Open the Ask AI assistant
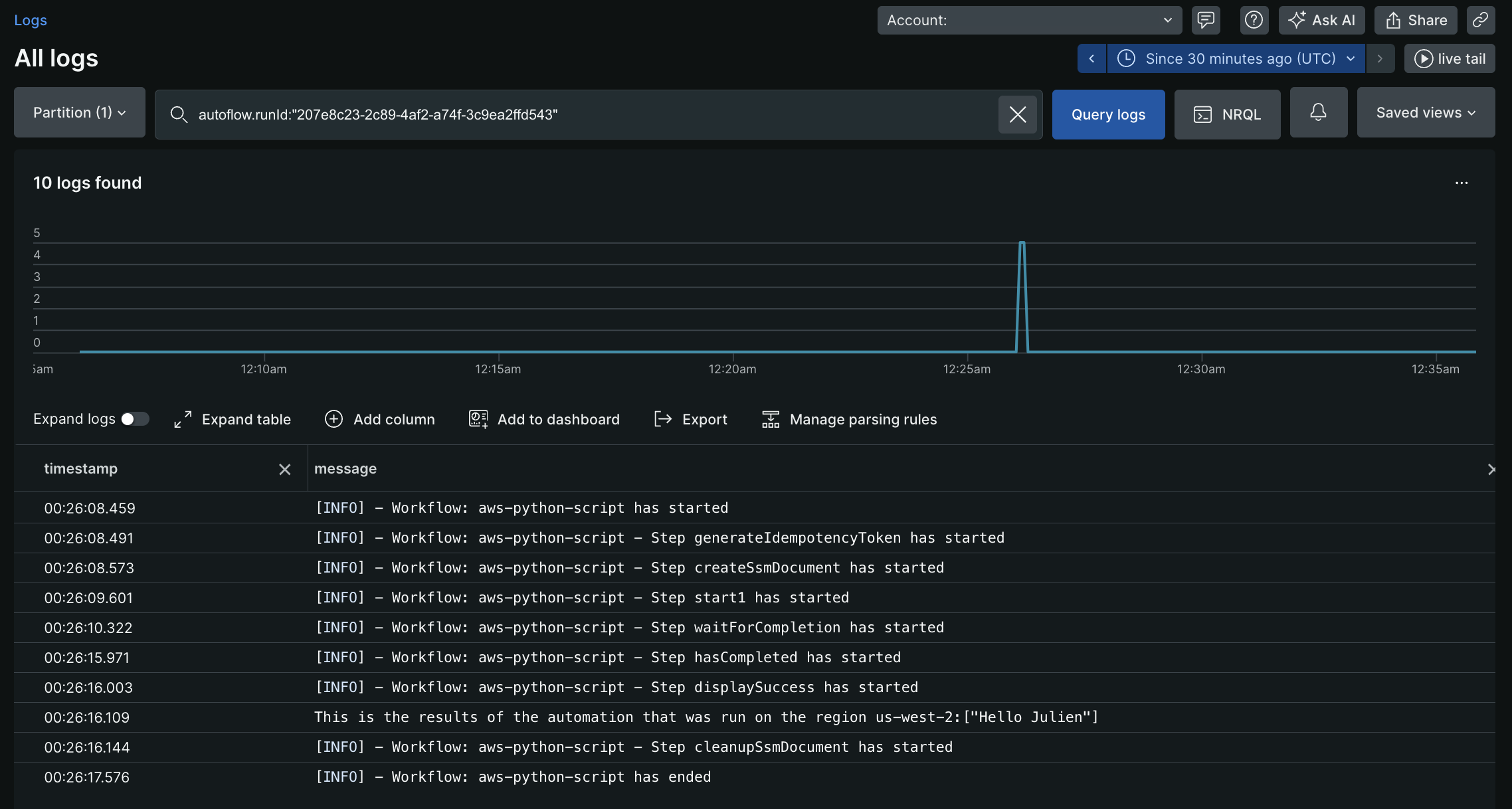 click(x=1321, y=20)
